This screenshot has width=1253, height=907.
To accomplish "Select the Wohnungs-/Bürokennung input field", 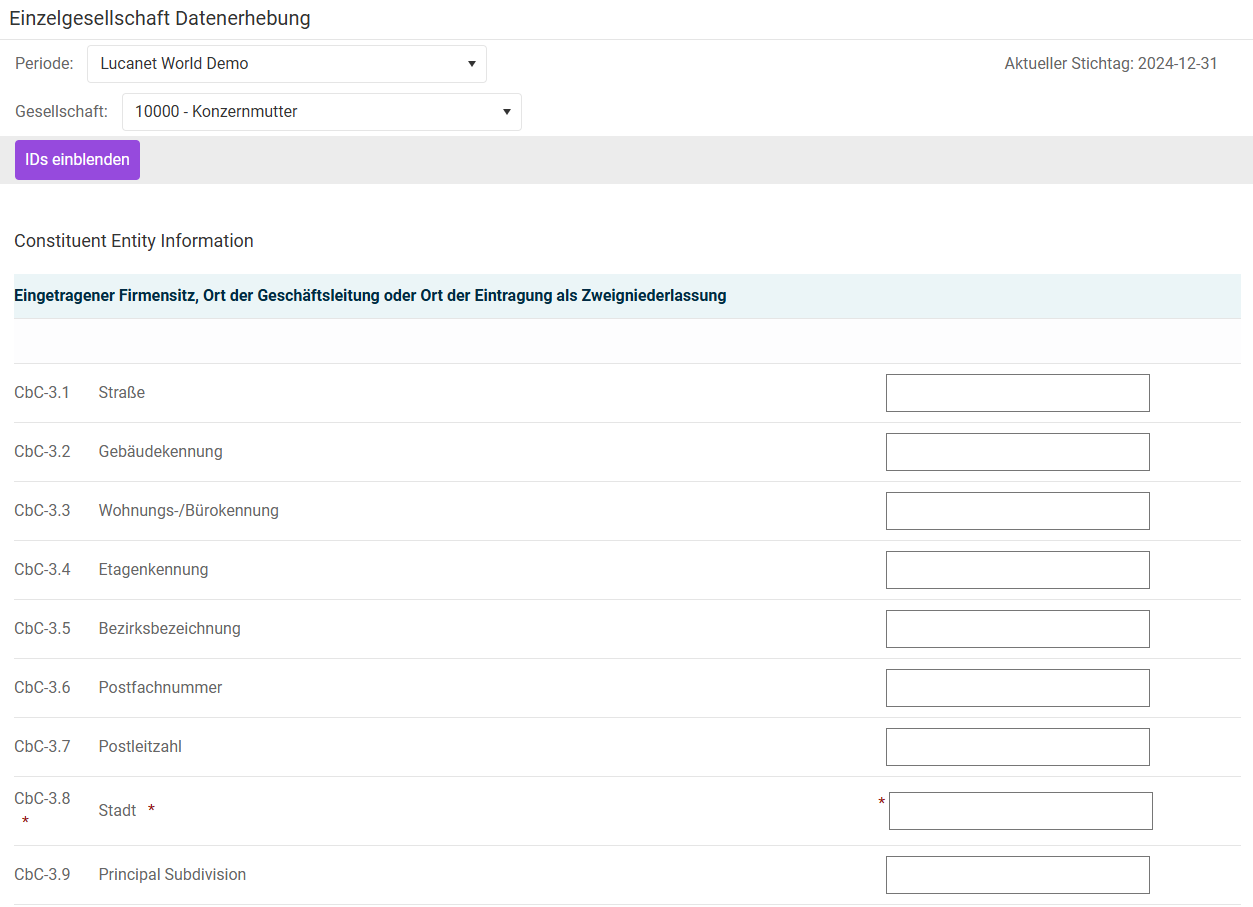I will click(1017, 511).
